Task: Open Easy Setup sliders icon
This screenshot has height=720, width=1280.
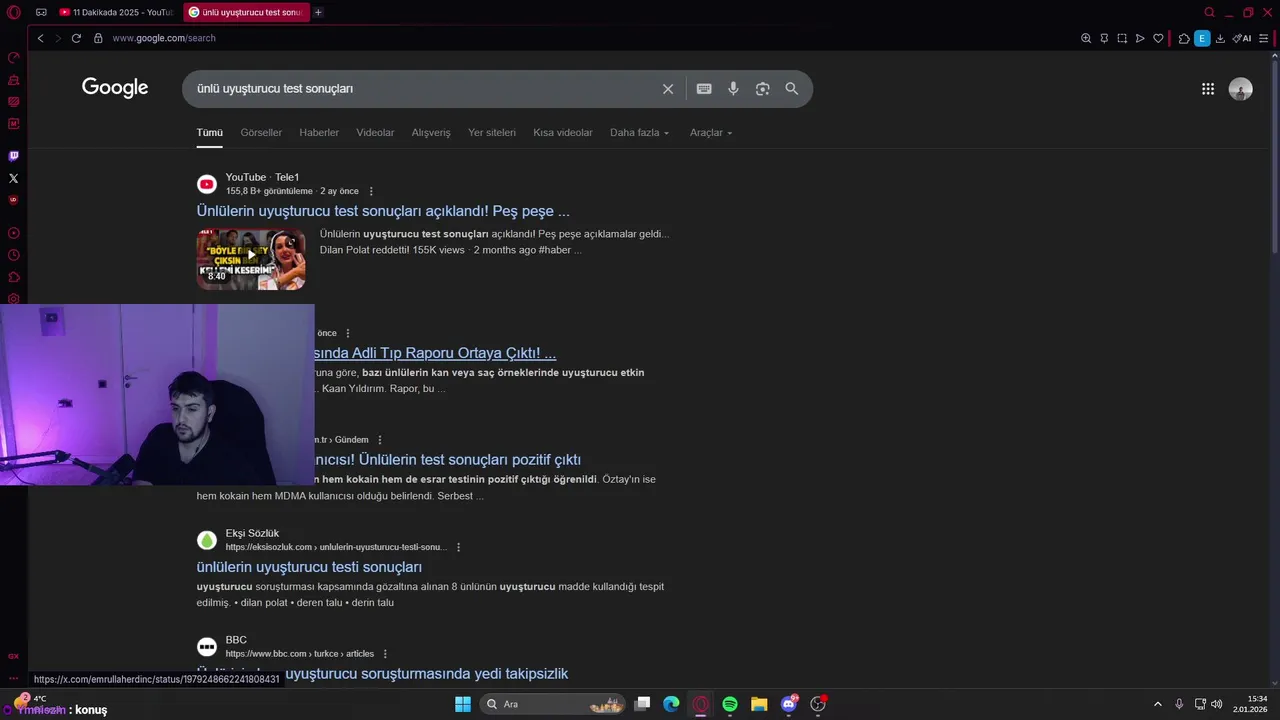Action: (x=1266, y=38)
